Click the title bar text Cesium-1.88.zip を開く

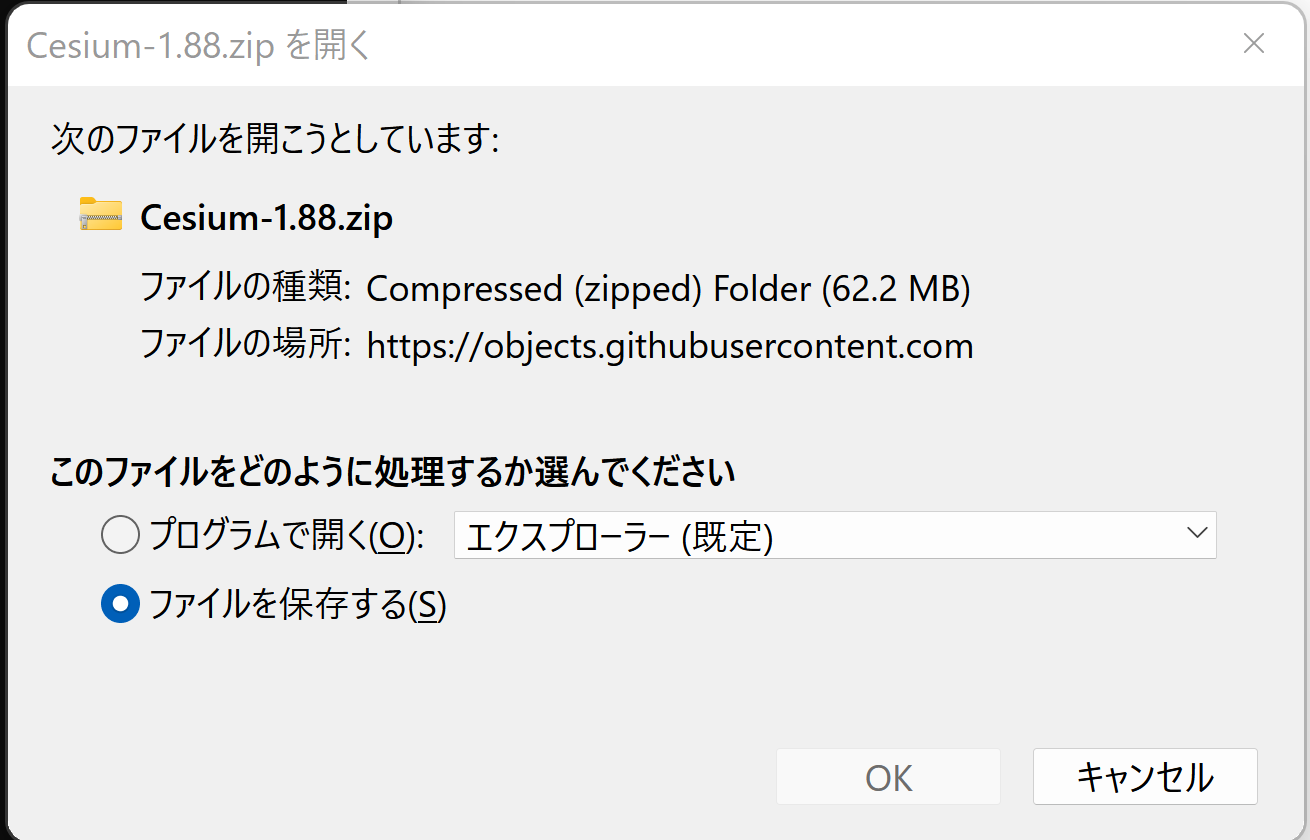(199, 45)
